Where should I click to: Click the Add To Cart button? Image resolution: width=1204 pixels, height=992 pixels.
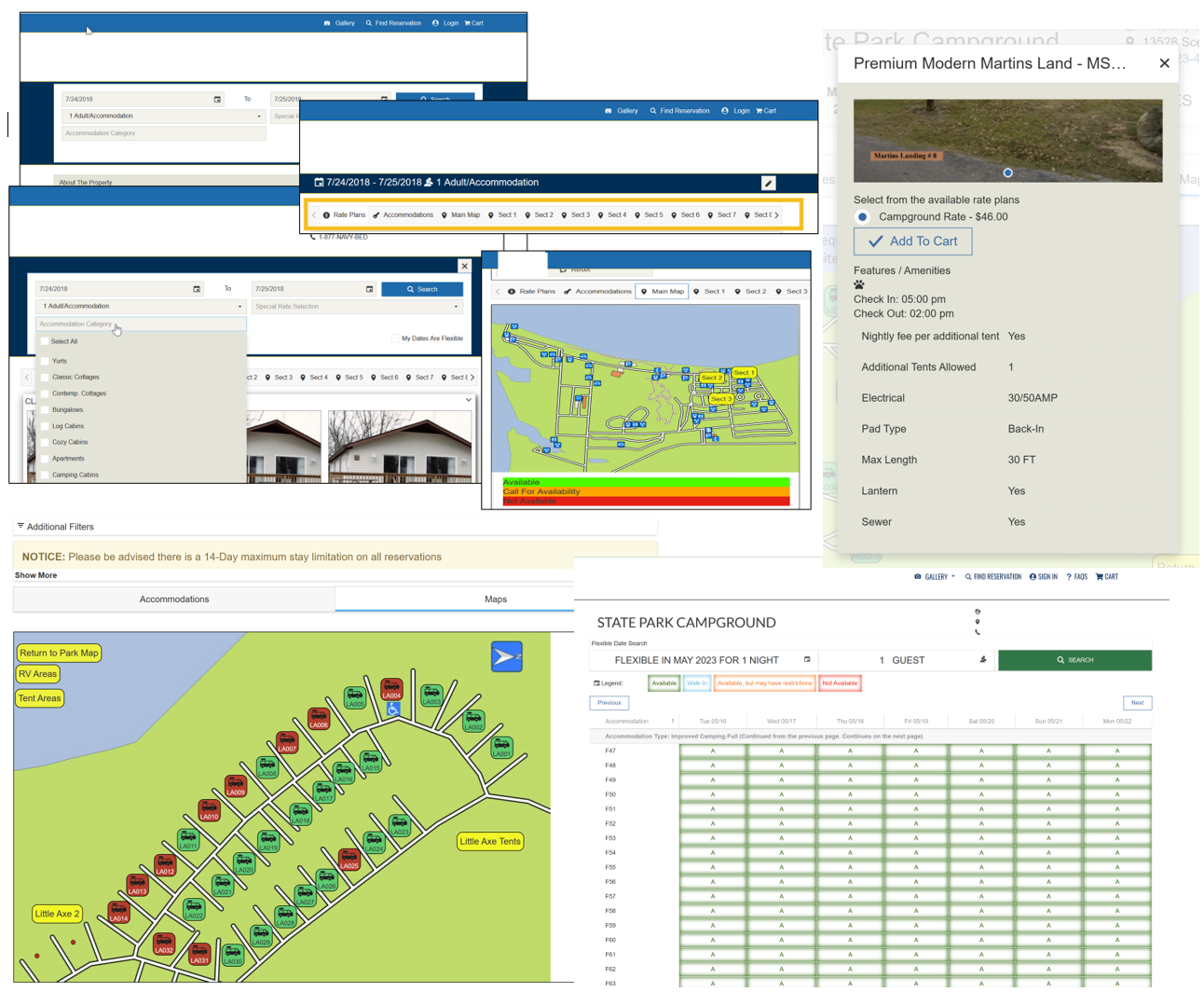tap(912, 241)
